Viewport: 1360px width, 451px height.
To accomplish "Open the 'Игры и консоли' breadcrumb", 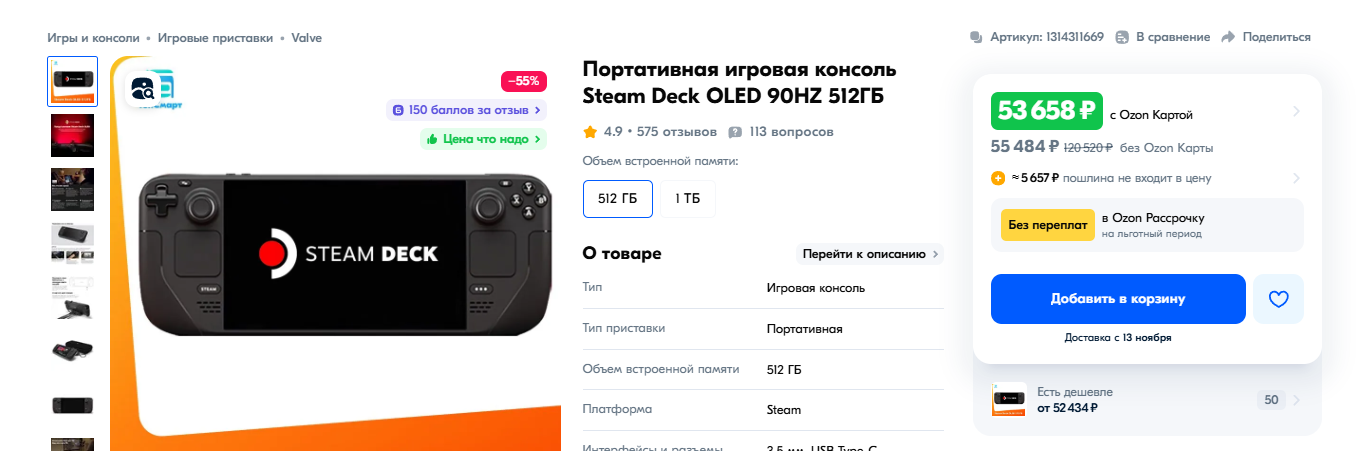I will click(93, 37).
